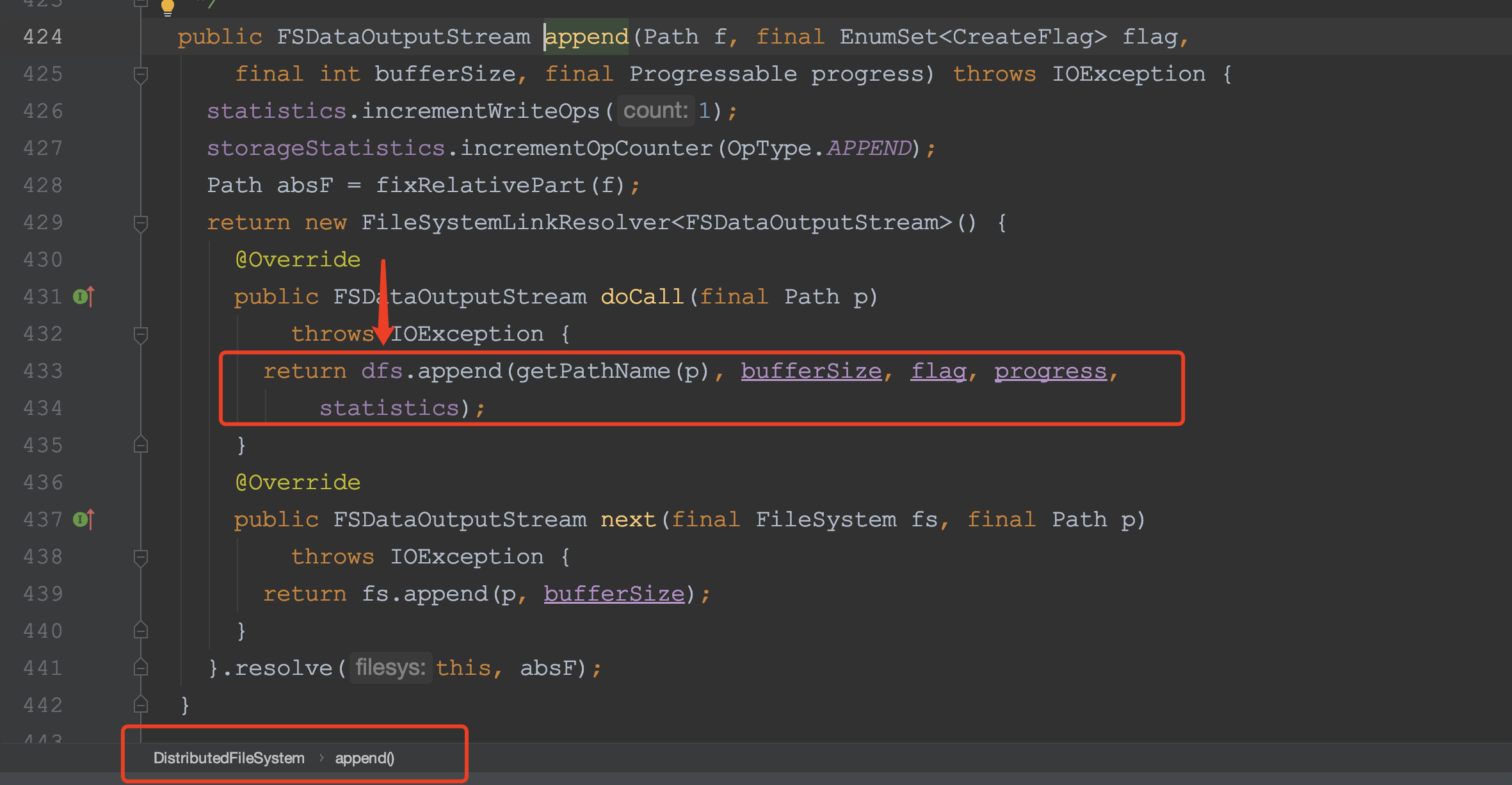Click the implementing-method gutter icon on line 431

84,296
